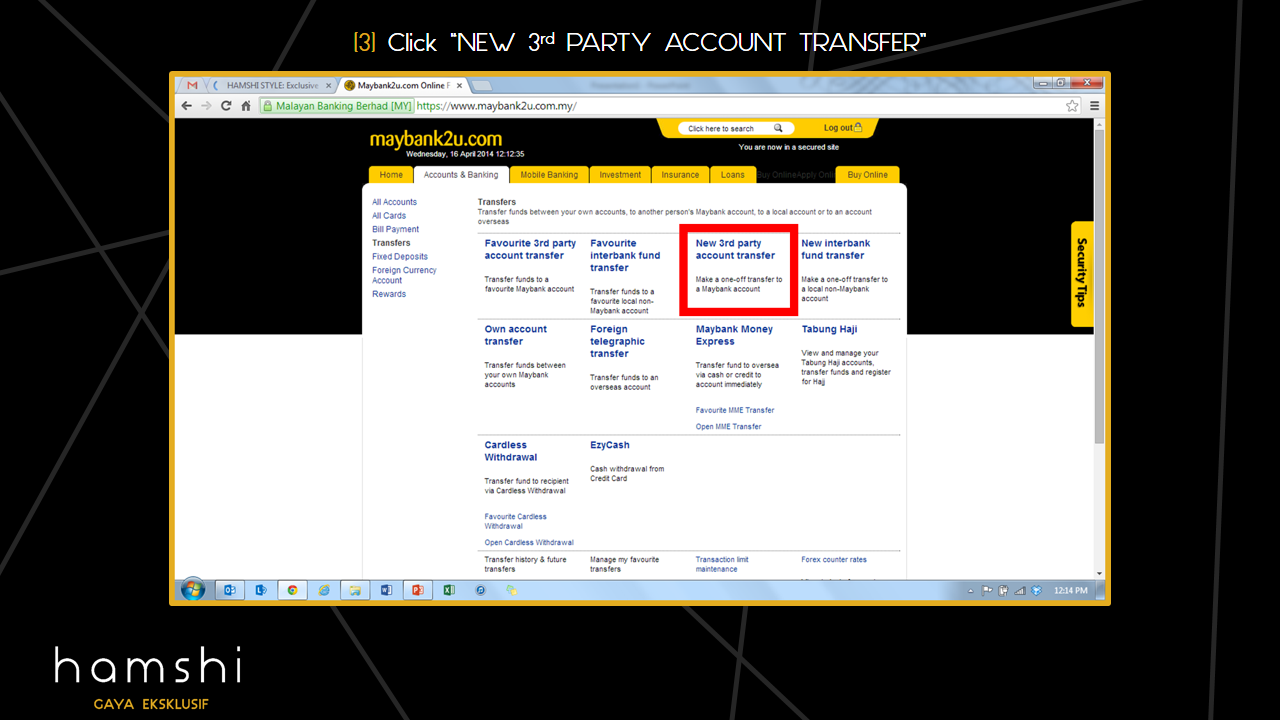Open the Chrome menu (three lines) icon
Viewport: 1280px width, 720px height.
[1094, 106]
